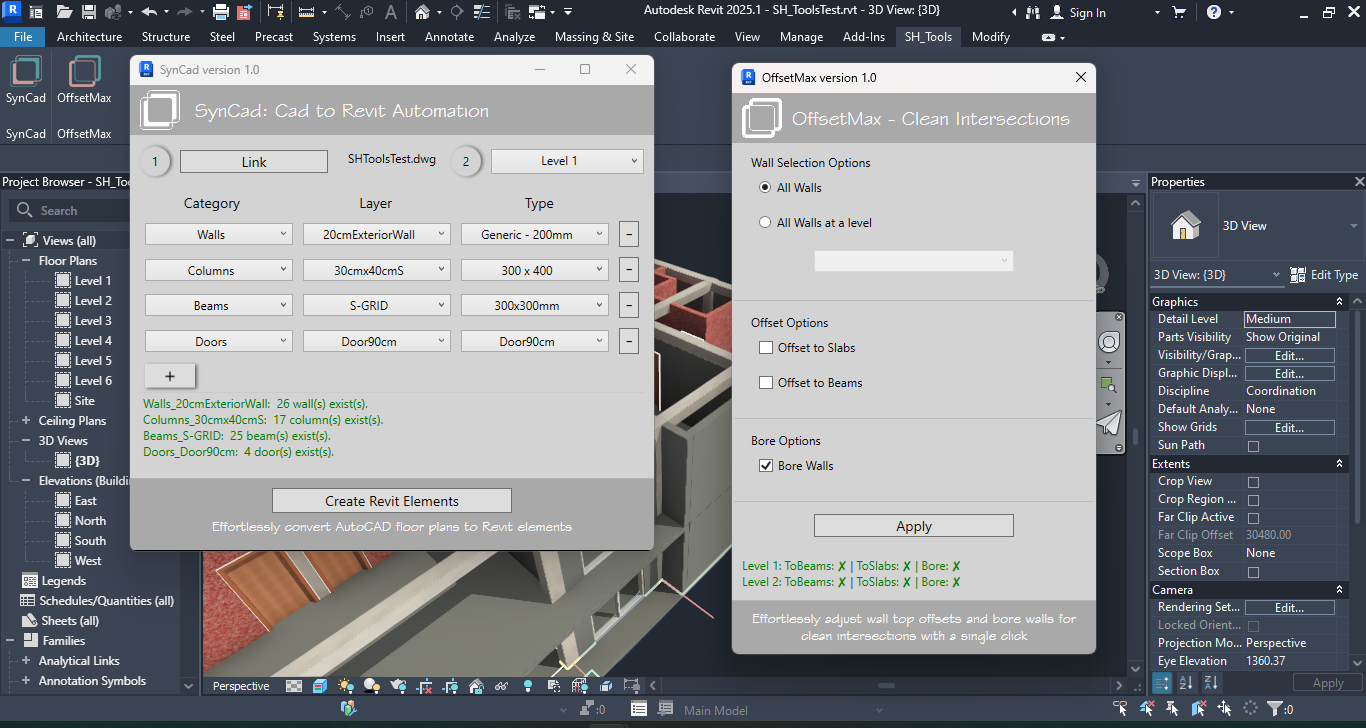
Task: Click Sign In in the title bar
Action: [x=1087, y=13]
